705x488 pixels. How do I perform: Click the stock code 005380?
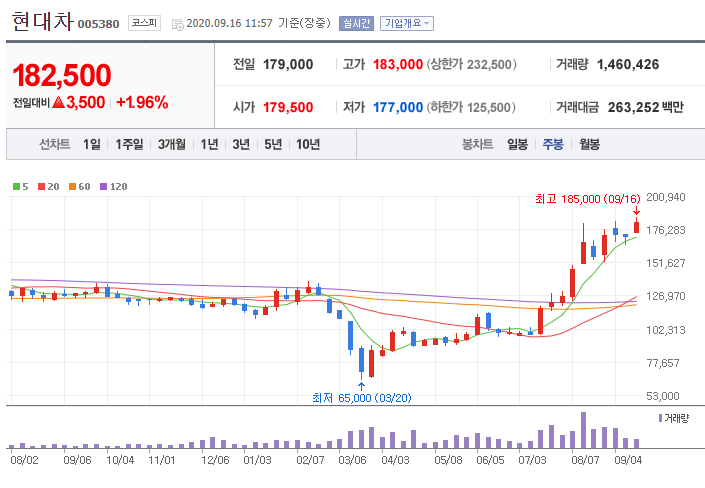98,24
